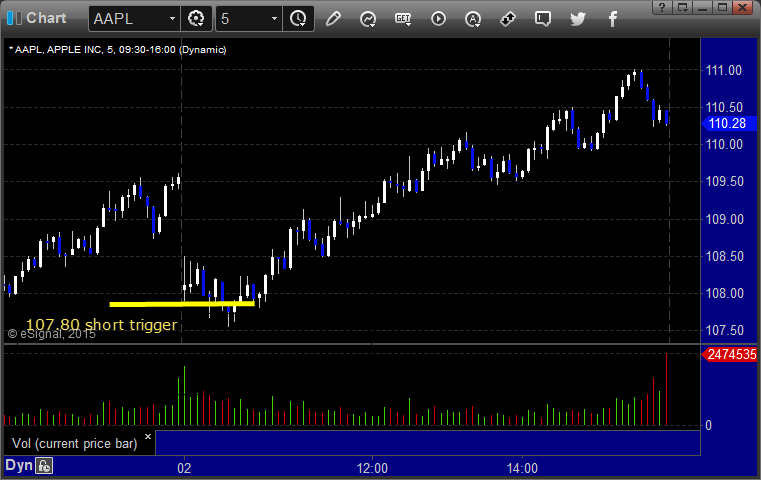Click the 108.50 price axis label

[x=724, y=256]
